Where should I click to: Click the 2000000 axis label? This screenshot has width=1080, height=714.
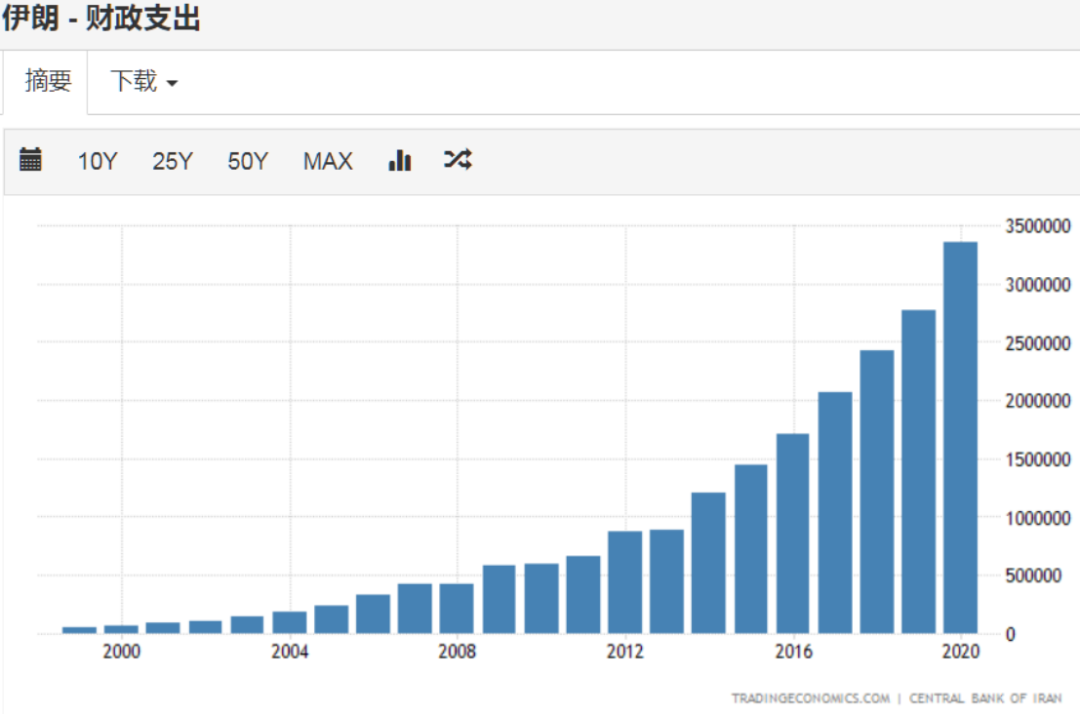click(x=1037, y=401)
